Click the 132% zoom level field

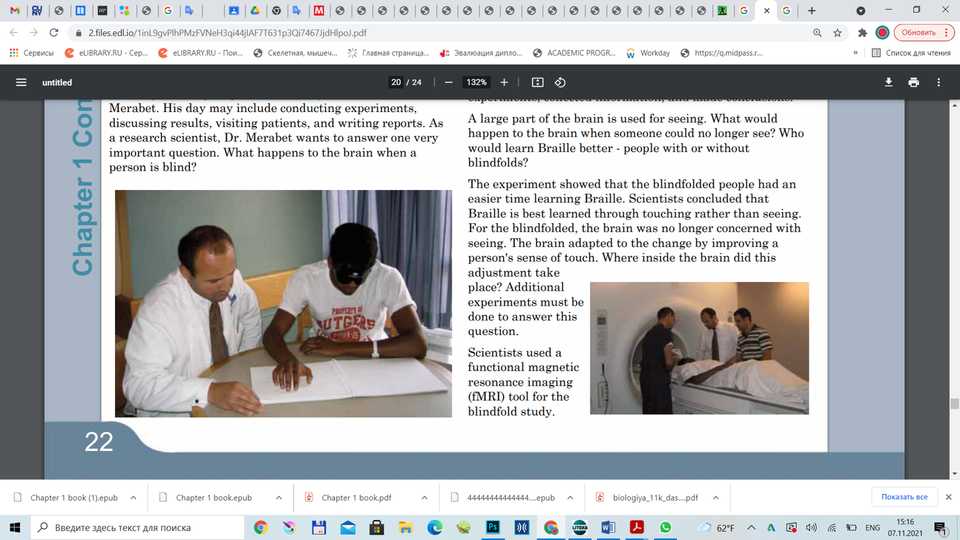476,82
